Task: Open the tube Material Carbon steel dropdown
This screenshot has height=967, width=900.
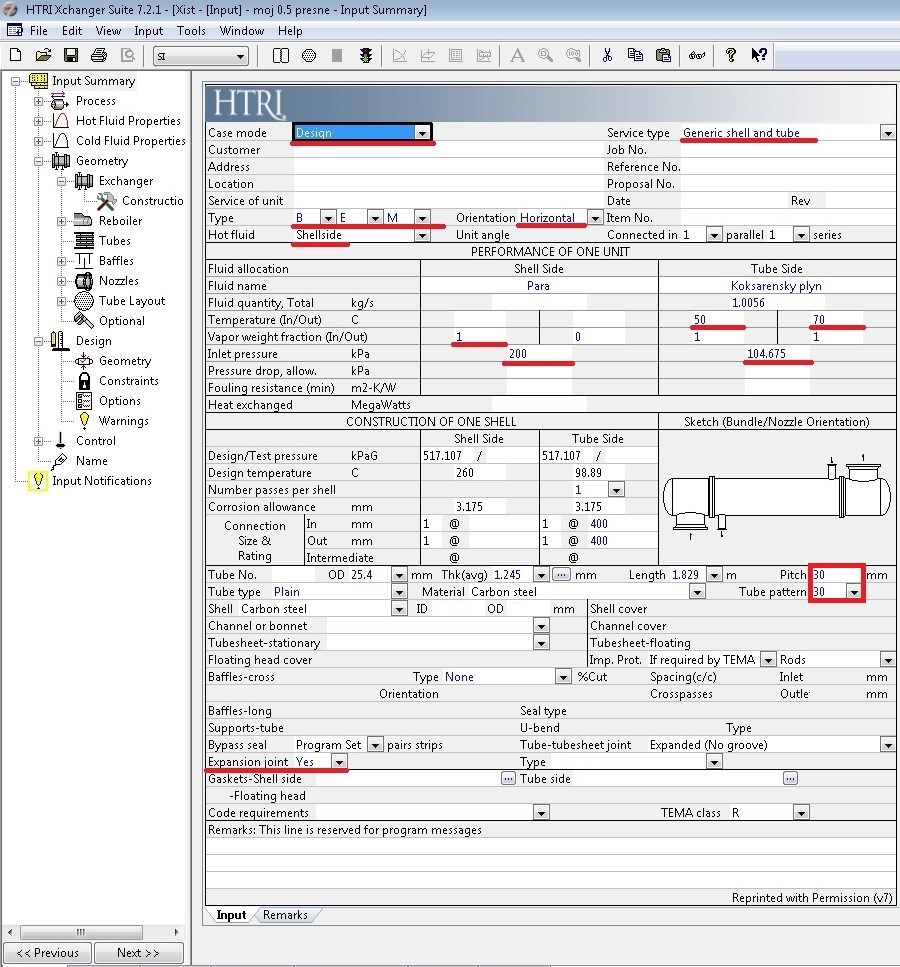Action: tap(697, 592)
